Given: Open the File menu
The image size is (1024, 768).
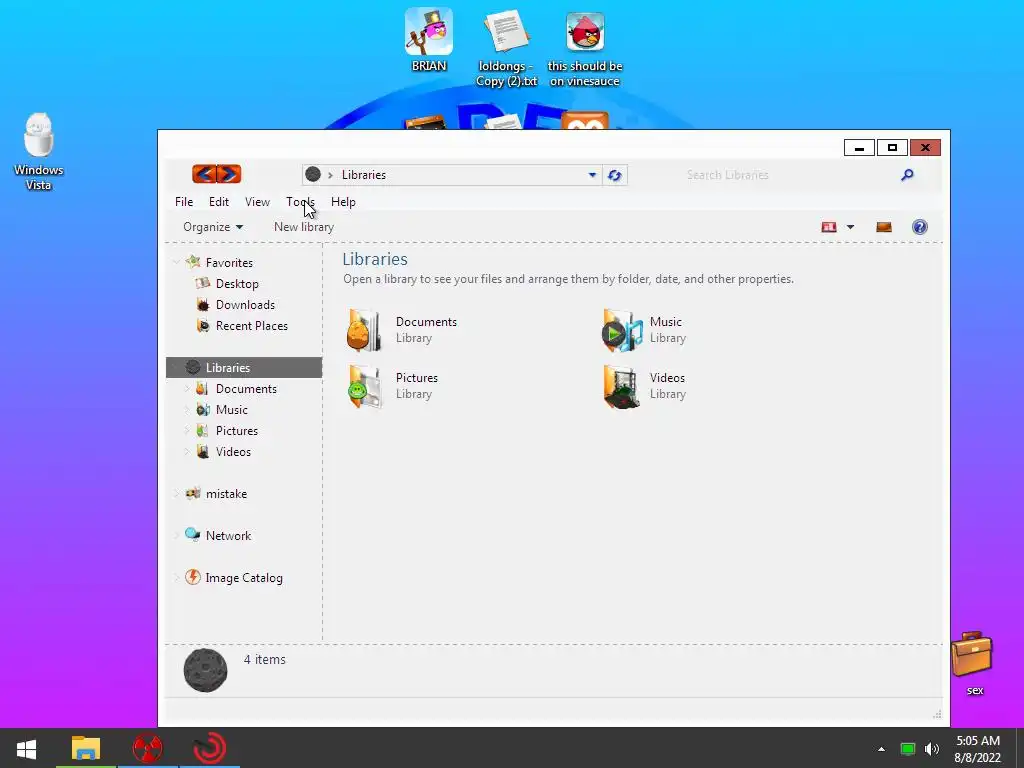Looking at the screenshot, I should click(184, 202).
